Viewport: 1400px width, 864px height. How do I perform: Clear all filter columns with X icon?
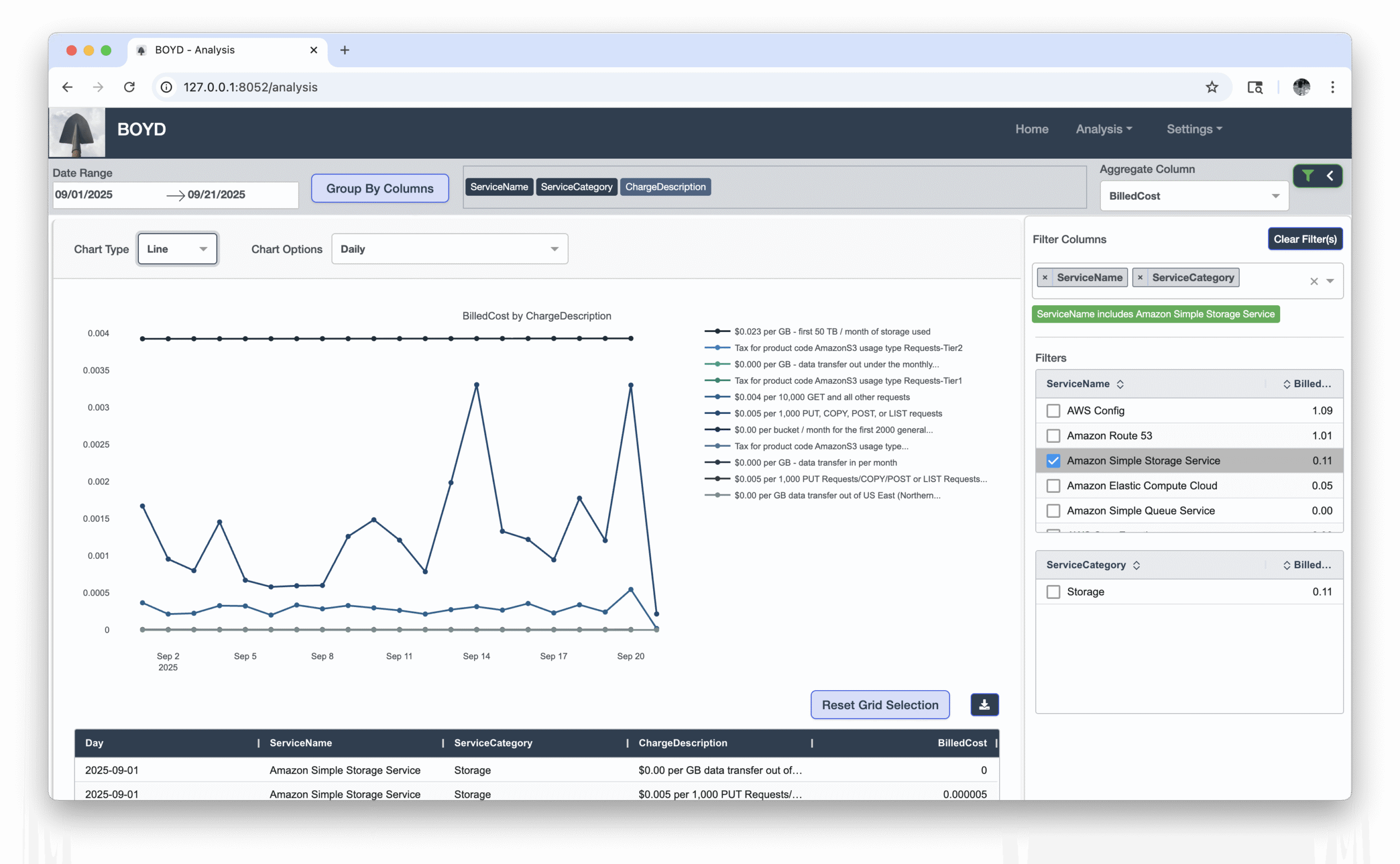coord(1314,281)
